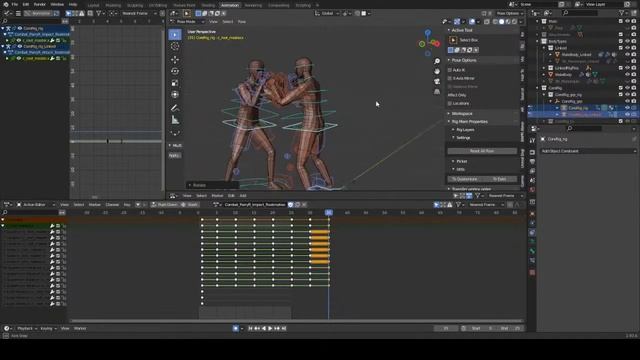Switch viewport shading to Rendered

[x=515, y=22]
